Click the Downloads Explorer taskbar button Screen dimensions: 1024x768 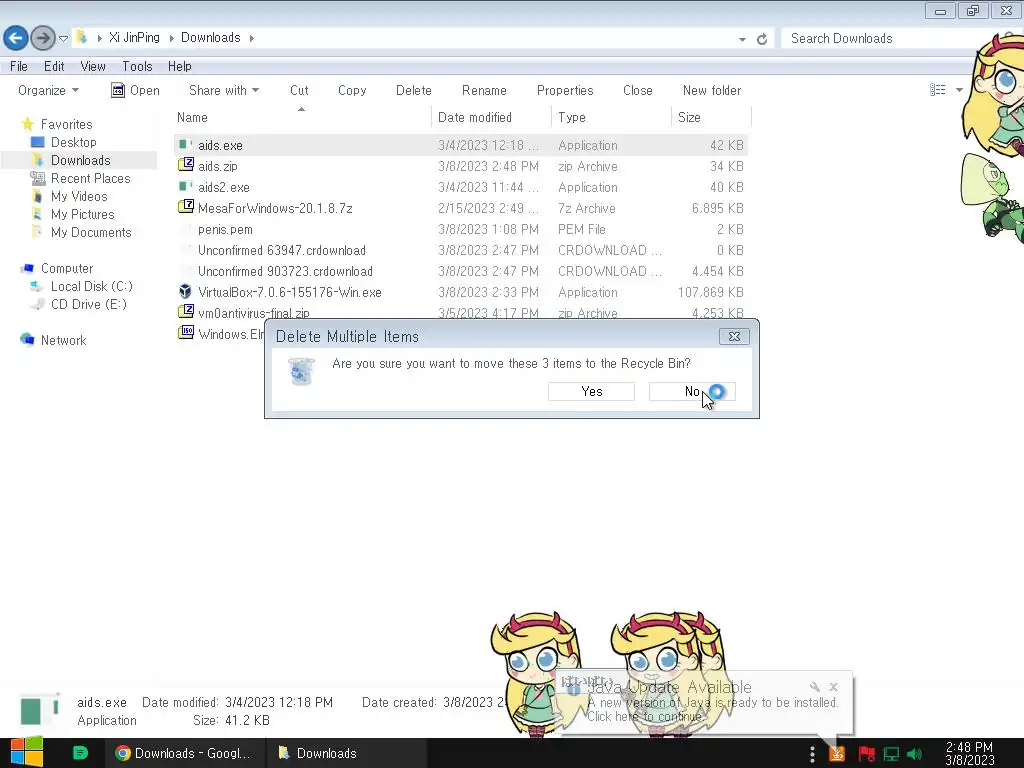[x=346, y=753]
